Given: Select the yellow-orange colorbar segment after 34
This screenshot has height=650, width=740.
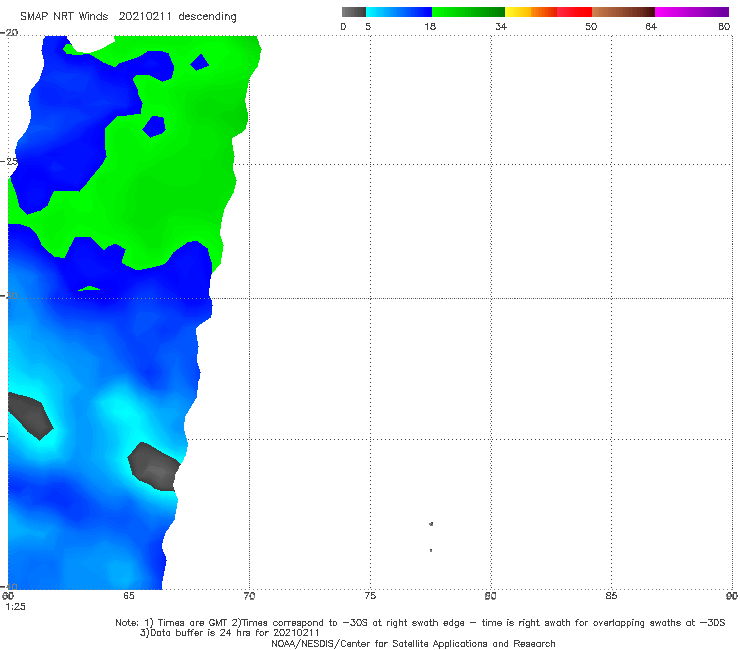Looking at the screenshot, I should coord(531,12).
